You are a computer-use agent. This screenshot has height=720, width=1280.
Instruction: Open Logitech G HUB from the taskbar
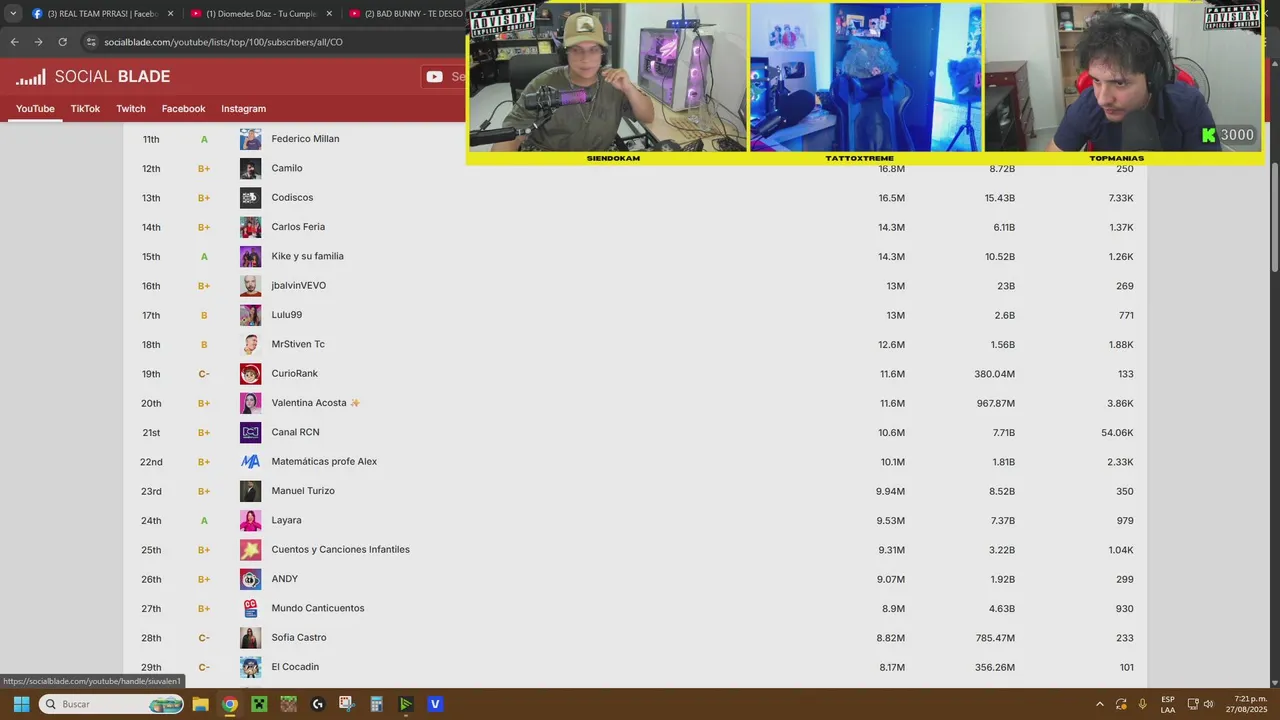tap(318, 704)
